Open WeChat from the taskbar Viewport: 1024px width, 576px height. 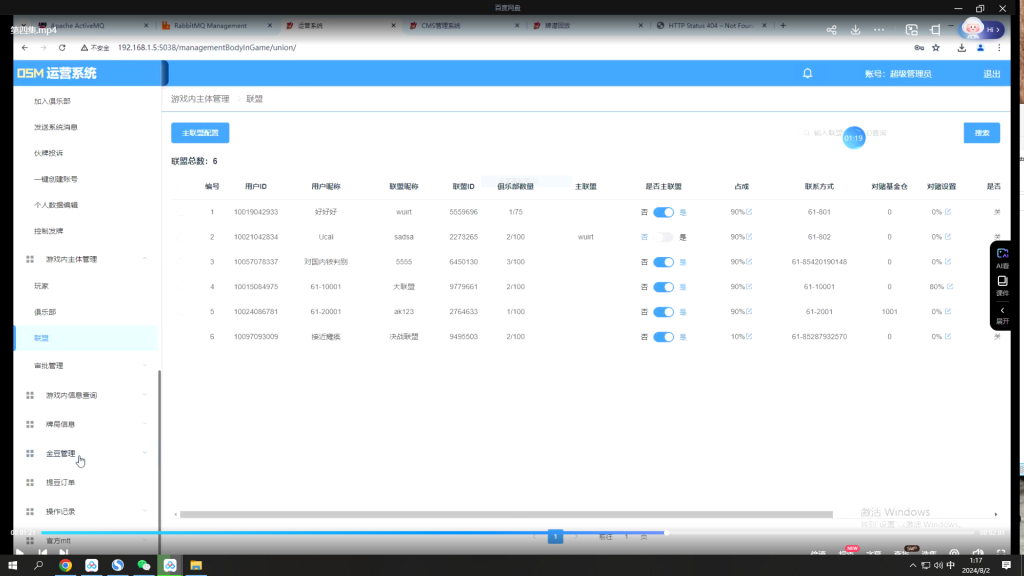(143, 565)
